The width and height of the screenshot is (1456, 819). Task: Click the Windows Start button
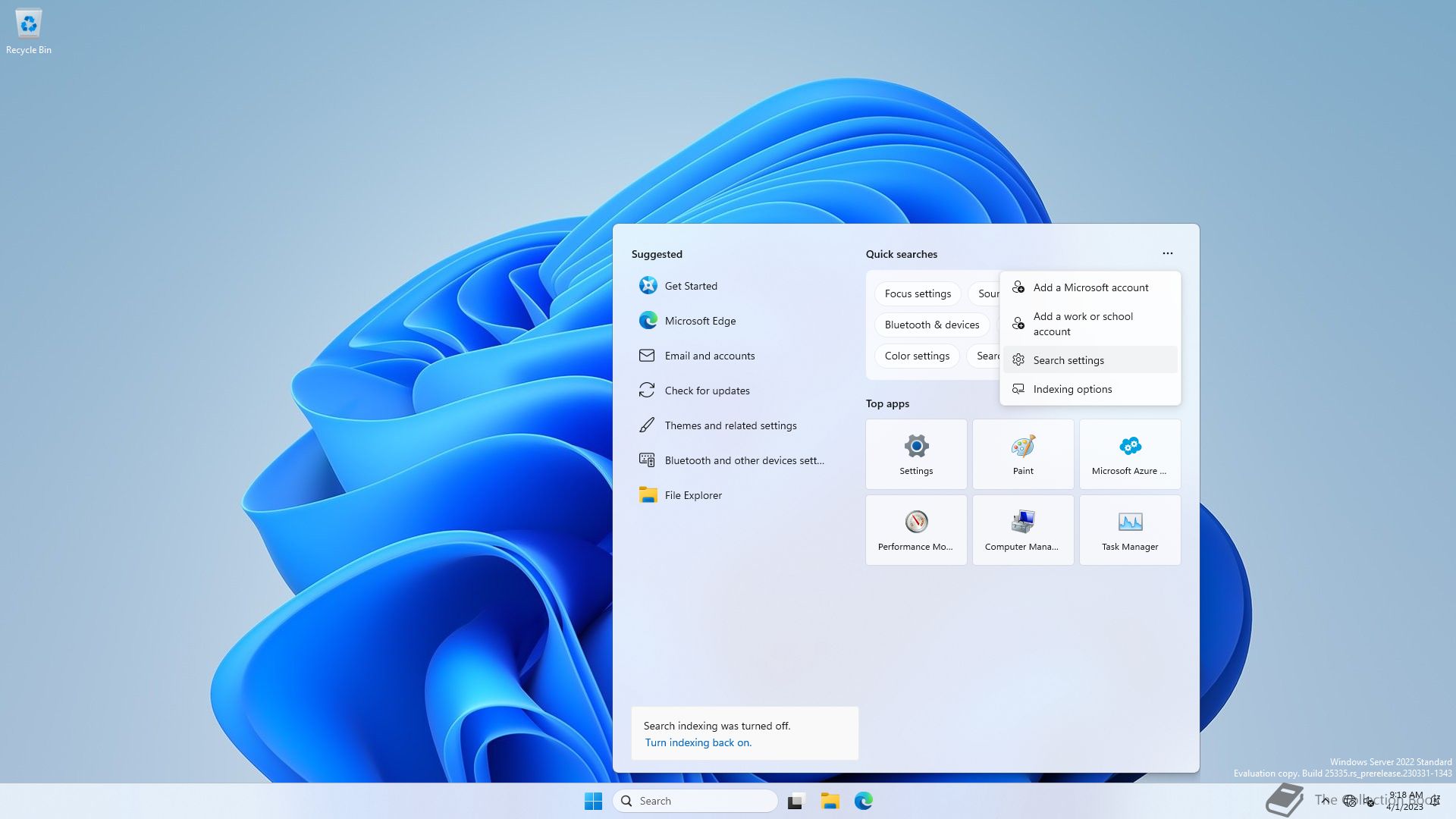[x=593, y=801]
